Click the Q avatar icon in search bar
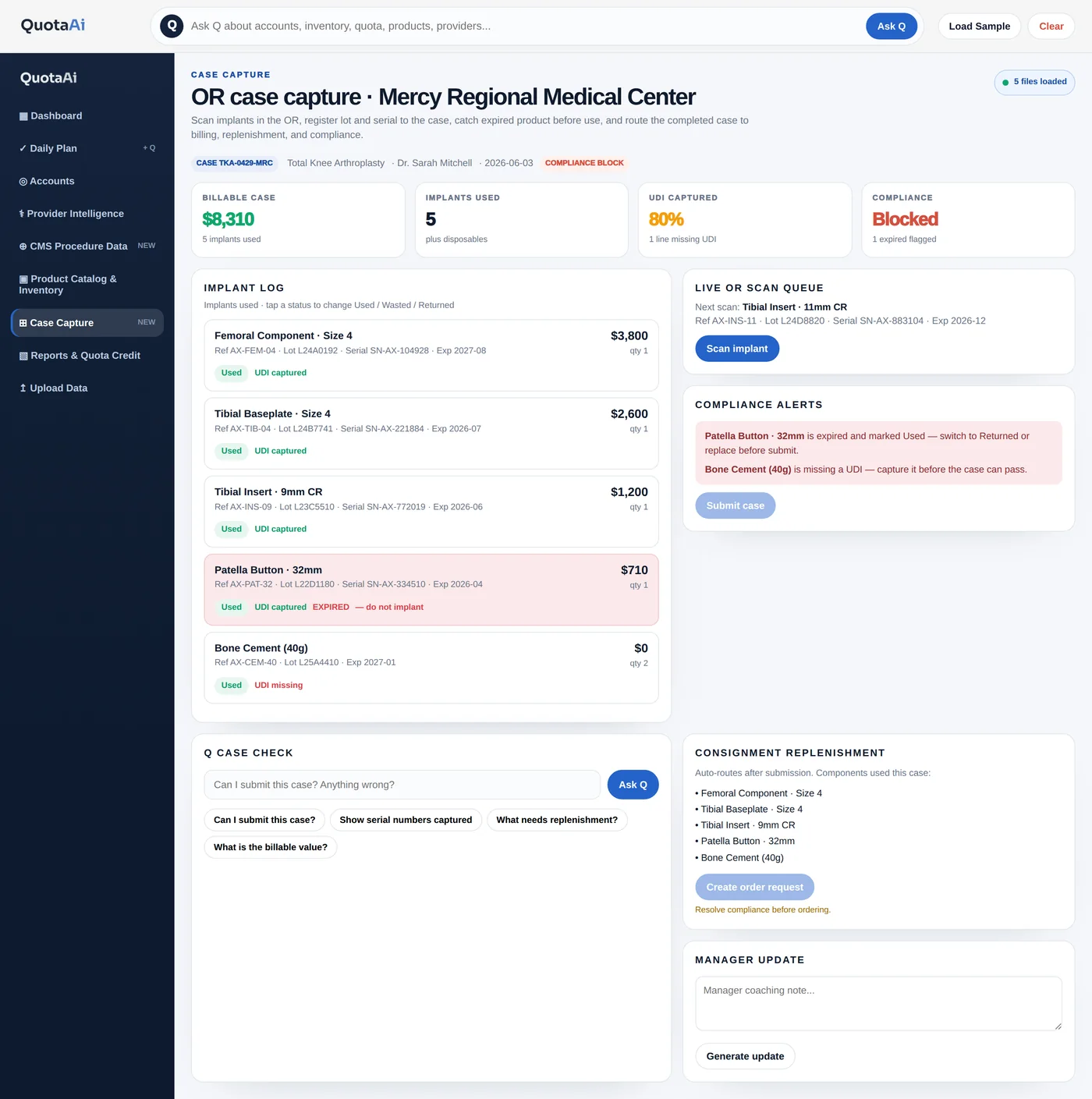This screenshot has height=1099, width=1092. tap(172, 26)
